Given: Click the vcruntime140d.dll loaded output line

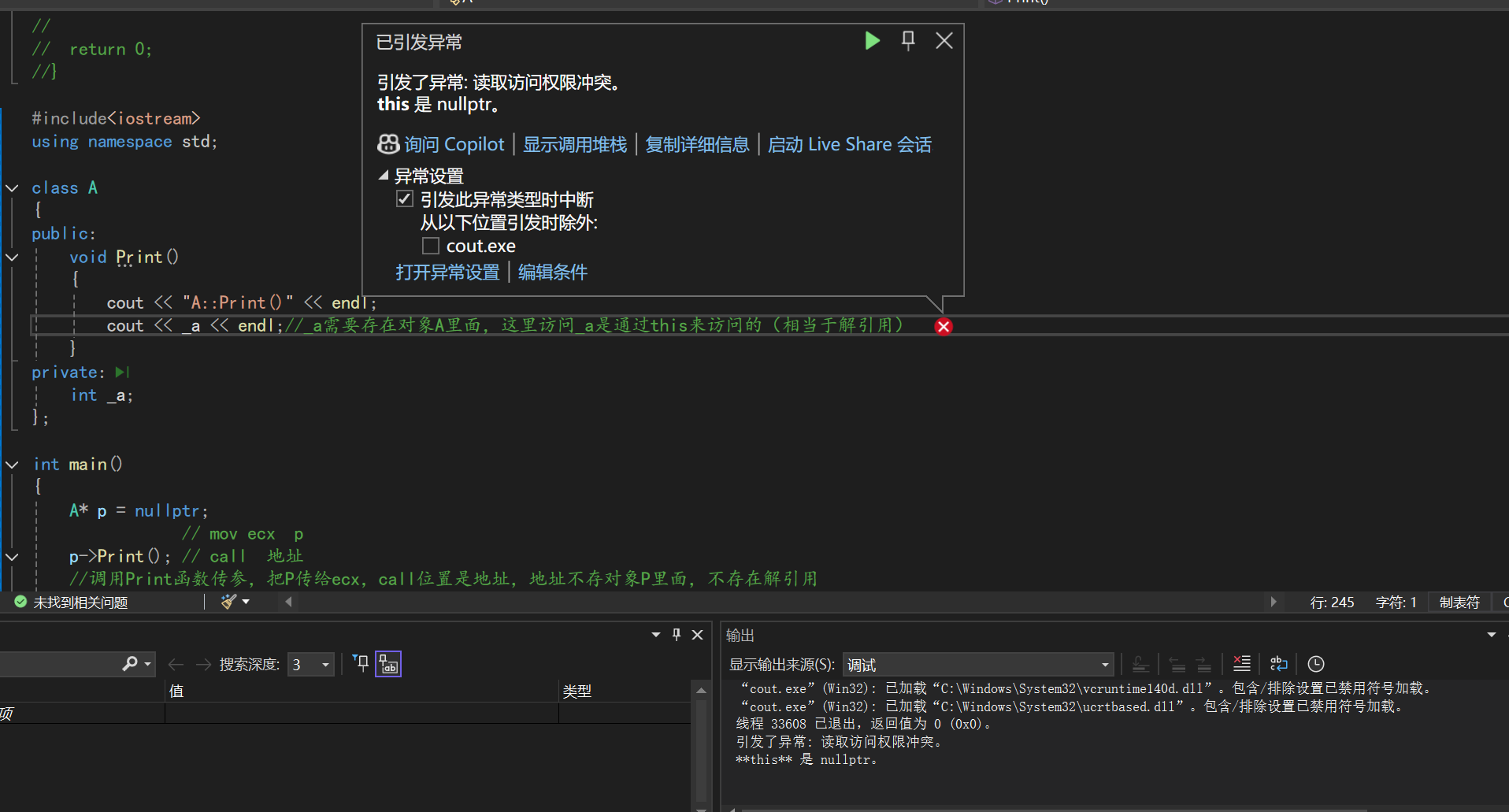Looking at the screenshot, I should pyautogui.click(x=1085, y=688).
